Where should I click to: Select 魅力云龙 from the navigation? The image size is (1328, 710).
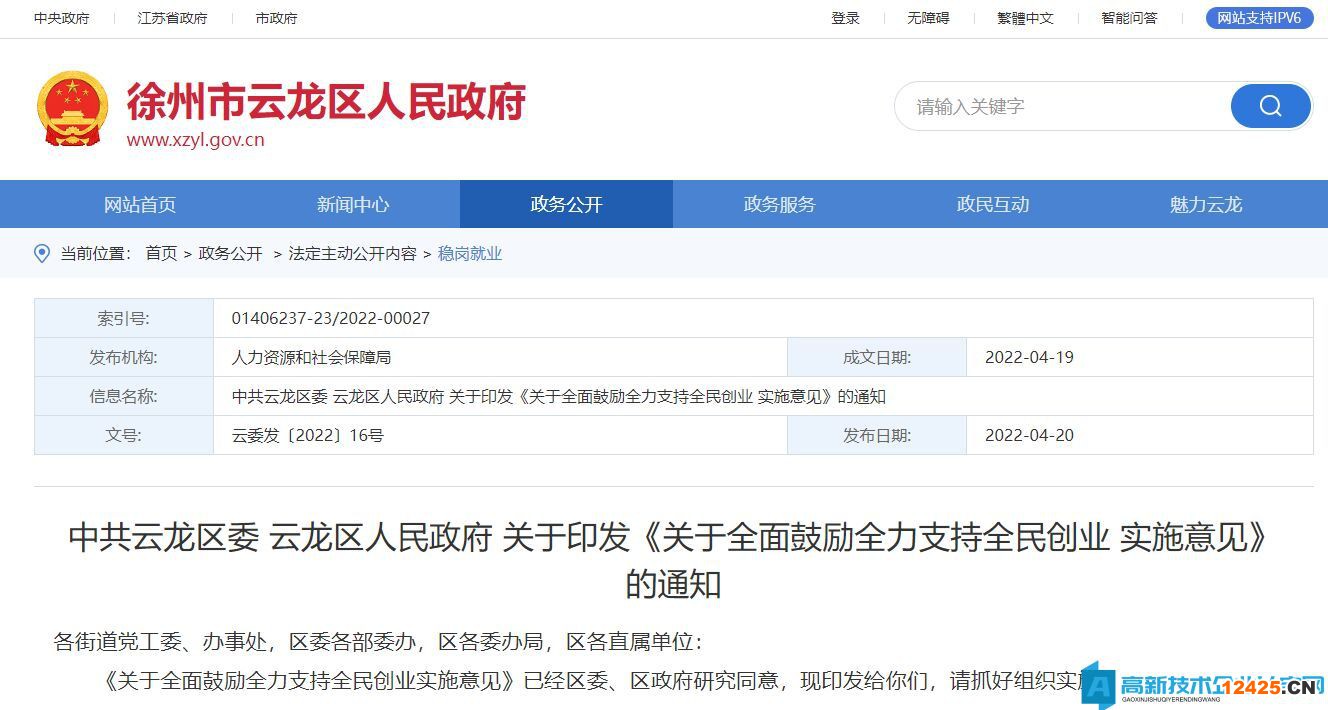[x=1204, y=204]
